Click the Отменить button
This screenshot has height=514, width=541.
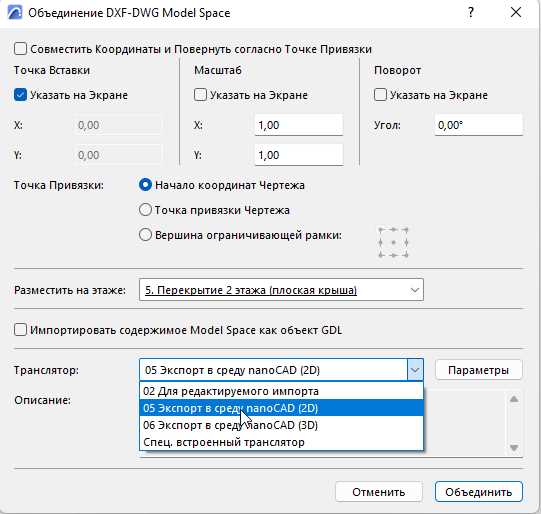tap(378, 492)
